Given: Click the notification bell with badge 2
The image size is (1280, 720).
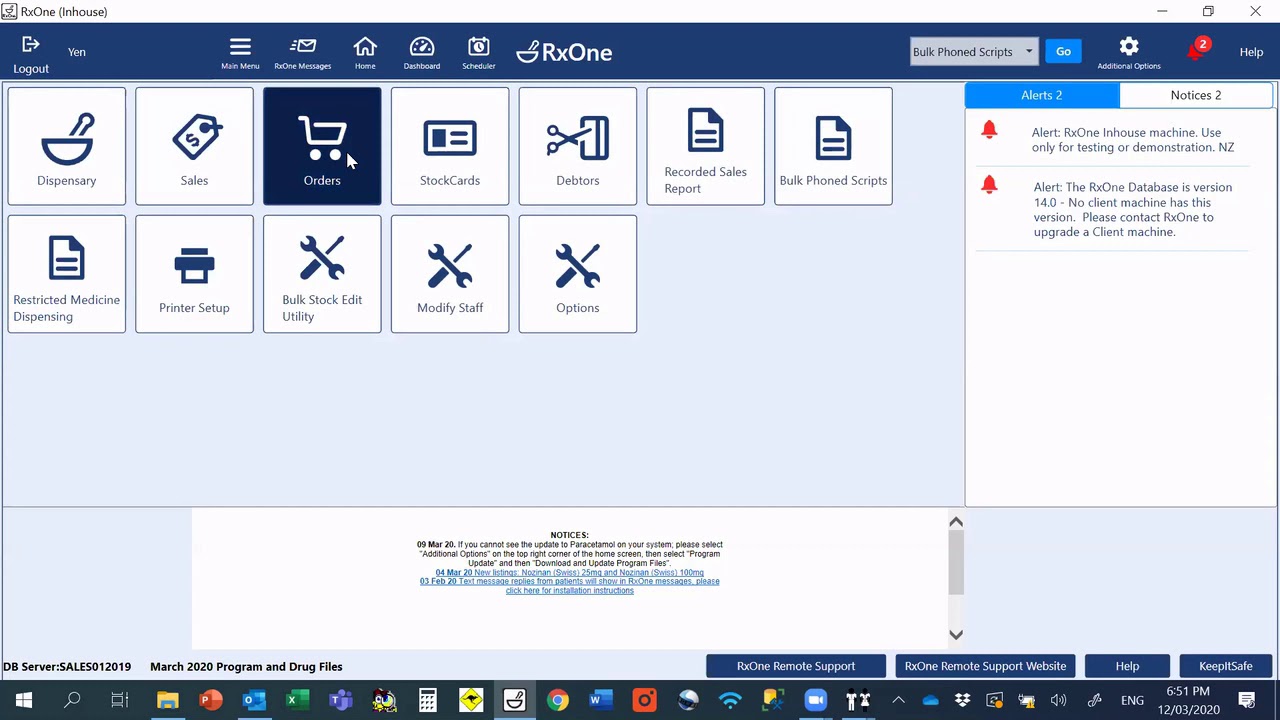Looking at the screenshot, I should point(1197,50).
